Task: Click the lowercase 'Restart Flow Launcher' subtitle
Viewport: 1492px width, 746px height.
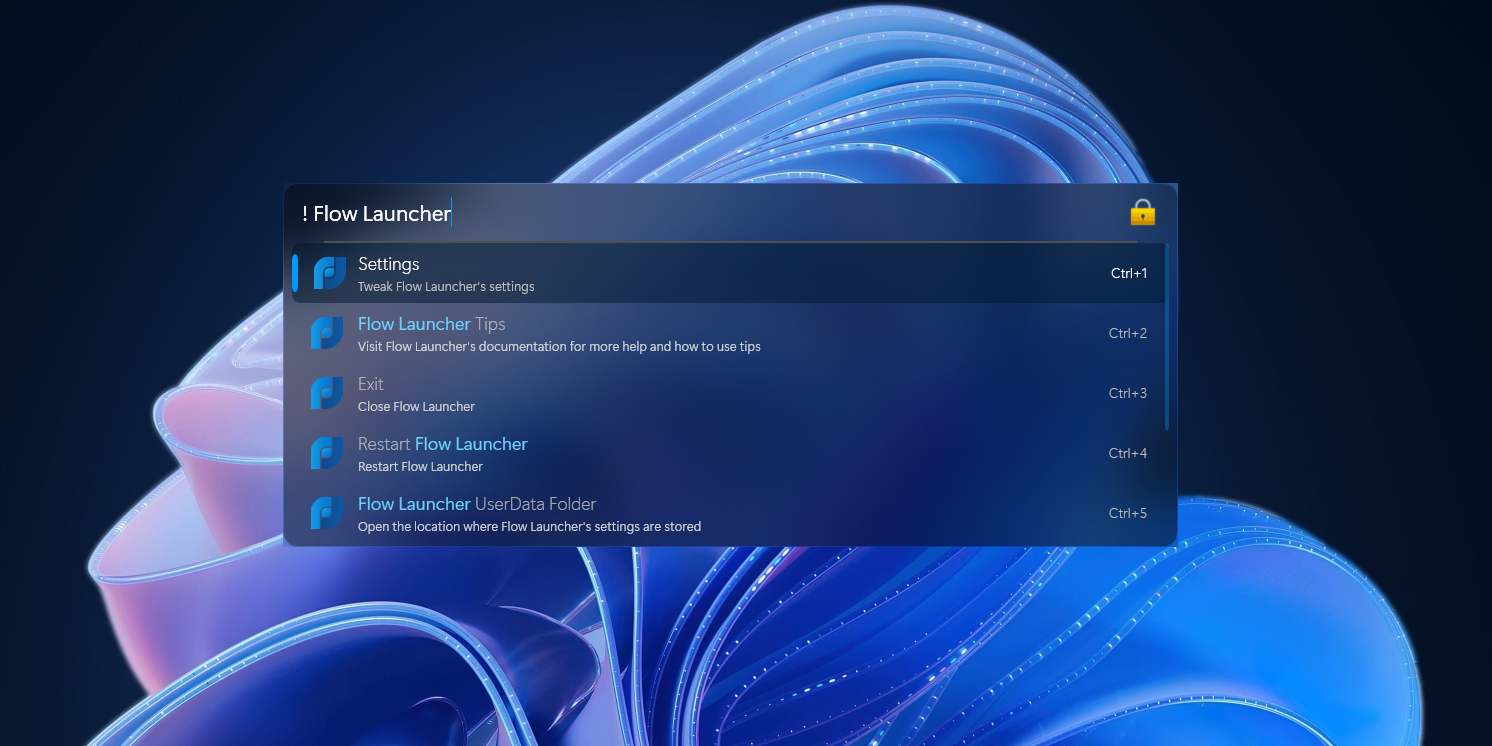Action: (x=420, y=467)
